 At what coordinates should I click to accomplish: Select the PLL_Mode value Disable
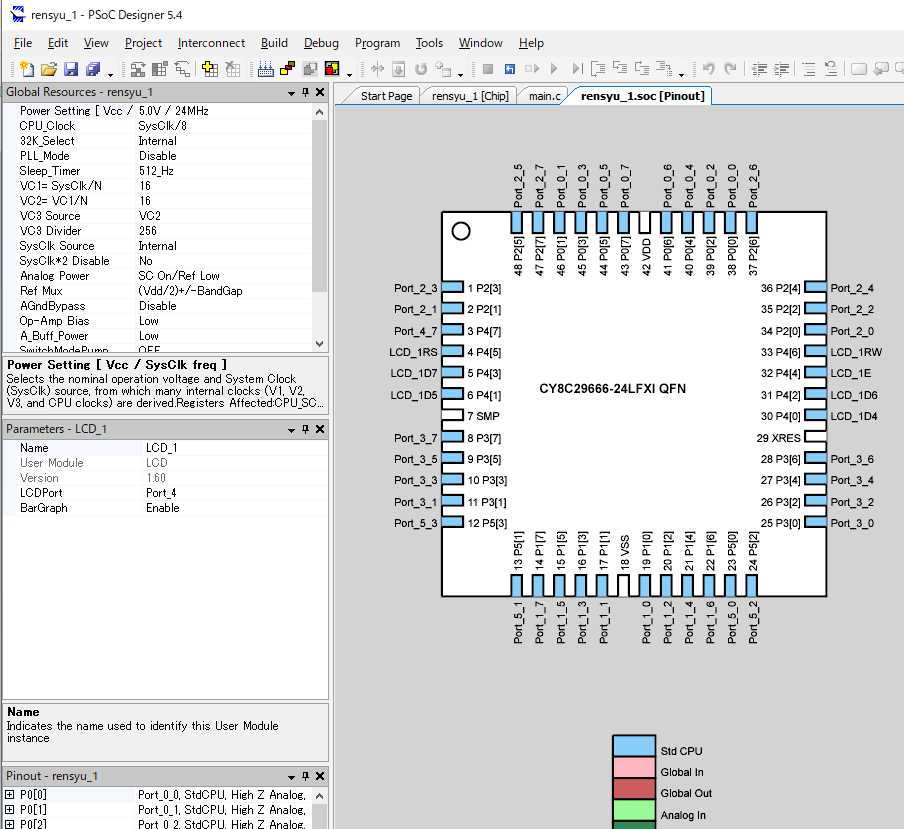pyautogui.click(x=157, y=156)
